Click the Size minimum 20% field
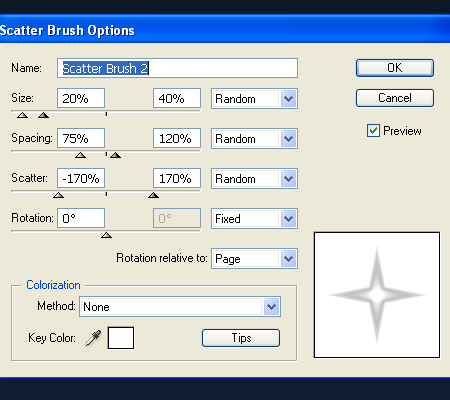Screen dimensions: 450x400 (81, 98)
